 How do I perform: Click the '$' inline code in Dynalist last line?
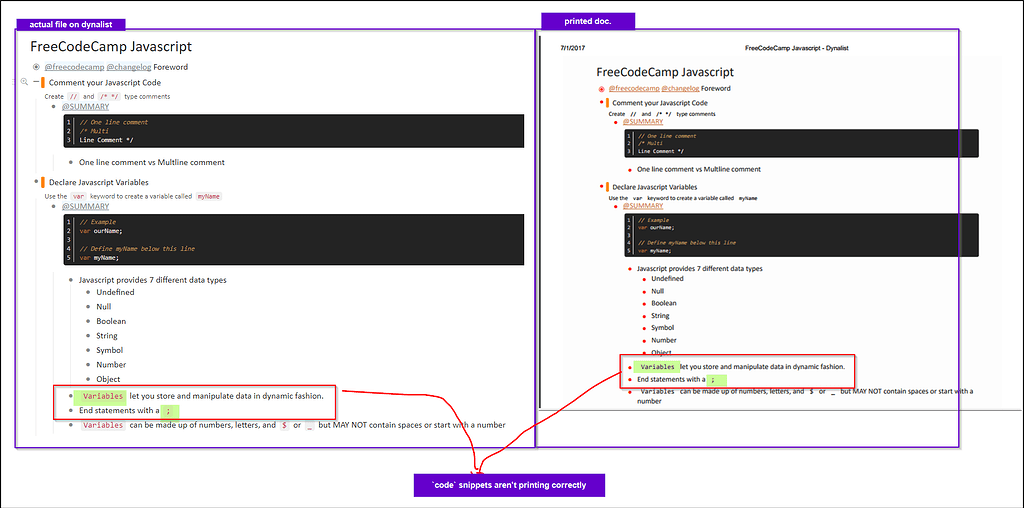pyautogui.click(x=283, y=425)
